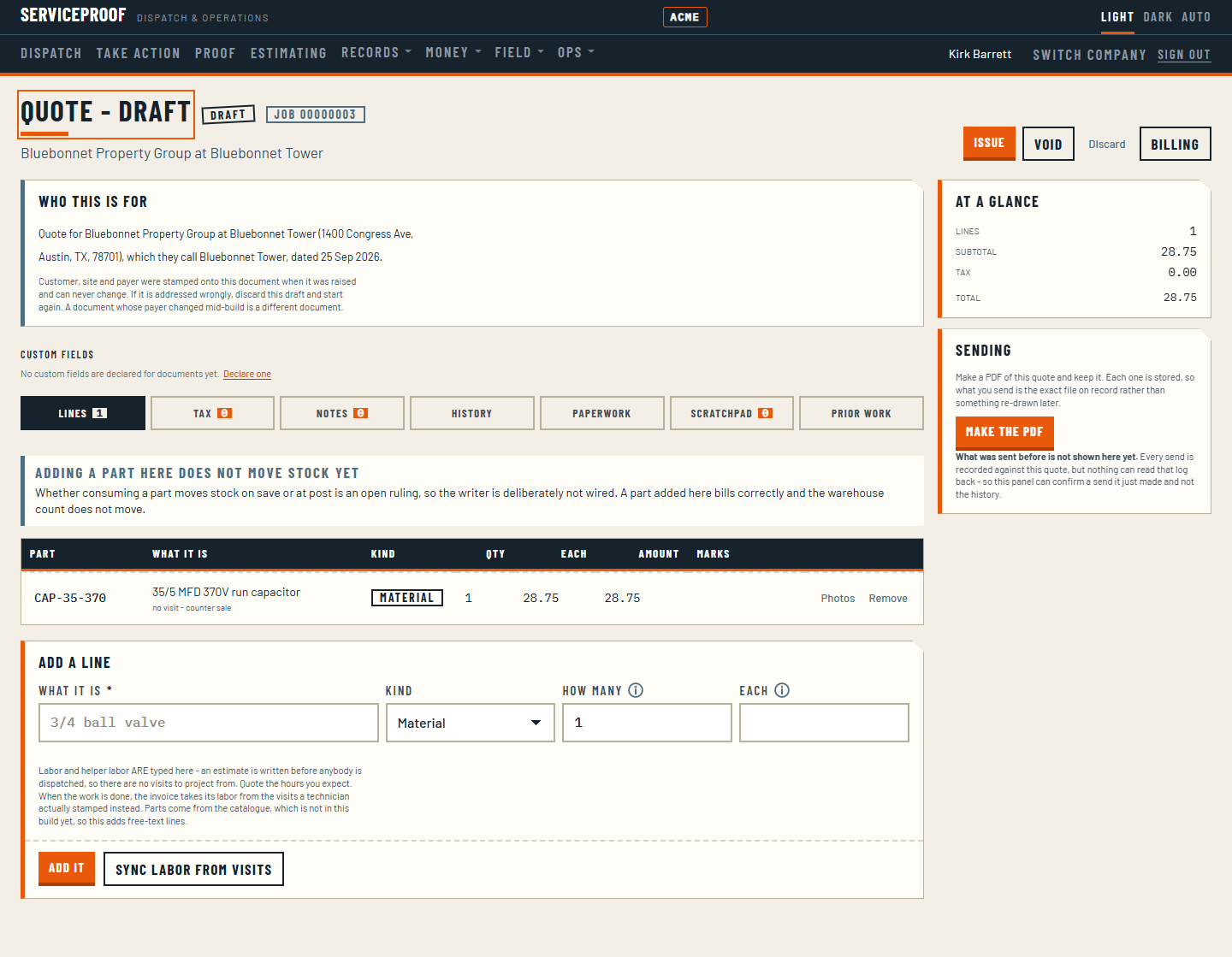
Task: Open the Estimating navigation item
Action: tap(288, 53)
